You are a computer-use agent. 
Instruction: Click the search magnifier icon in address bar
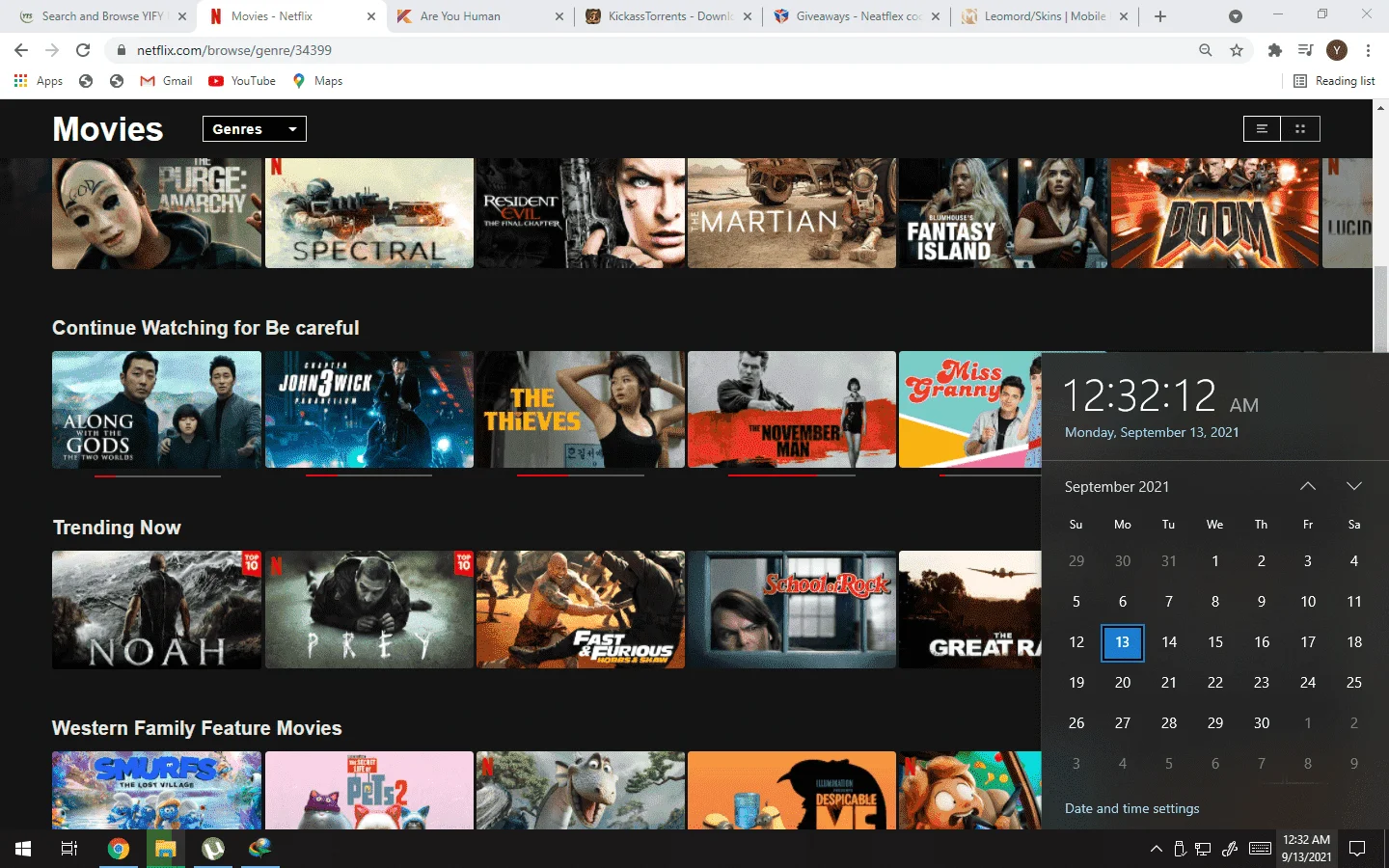point(1205,50)
